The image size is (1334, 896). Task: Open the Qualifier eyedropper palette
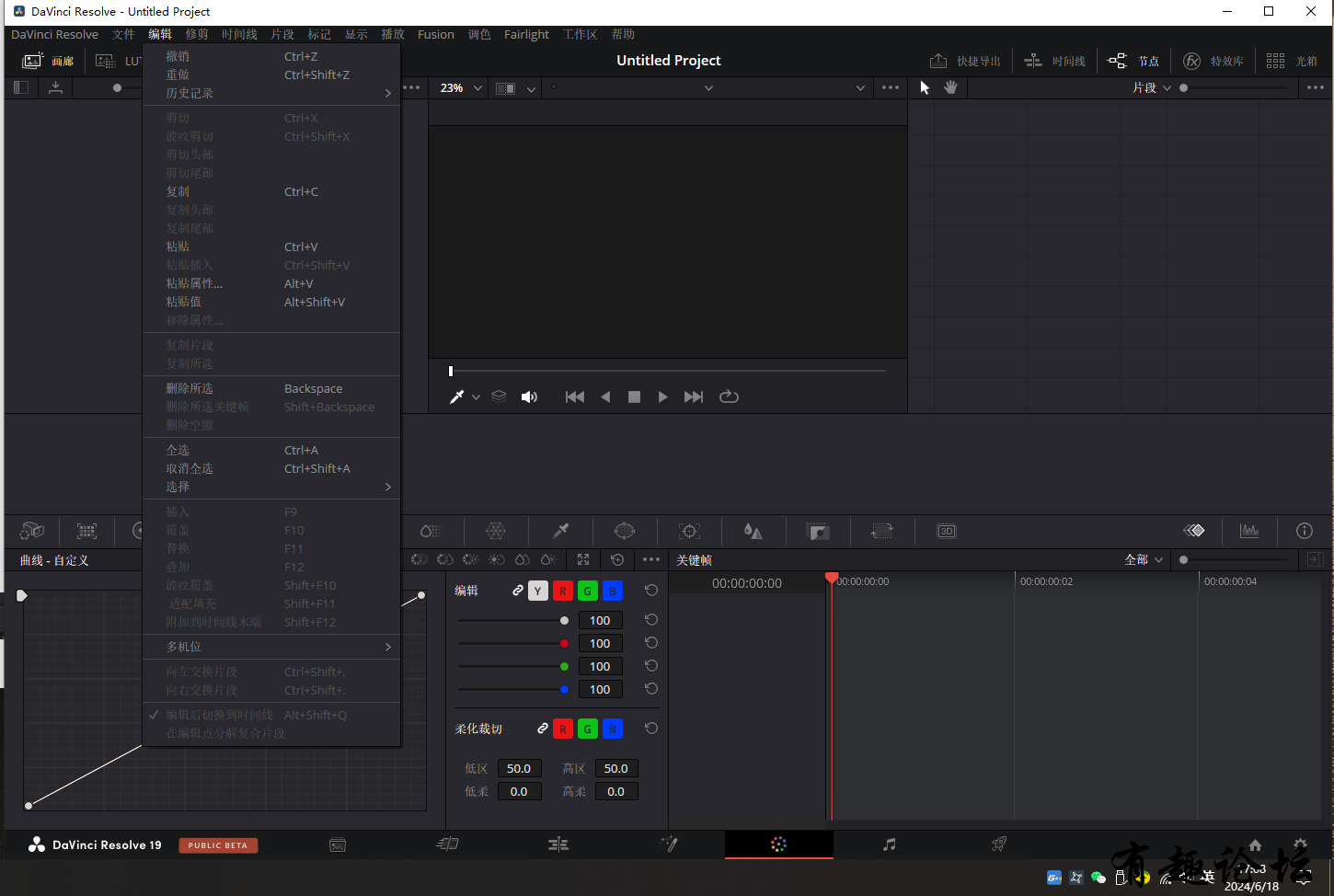(x=560, y=531)
